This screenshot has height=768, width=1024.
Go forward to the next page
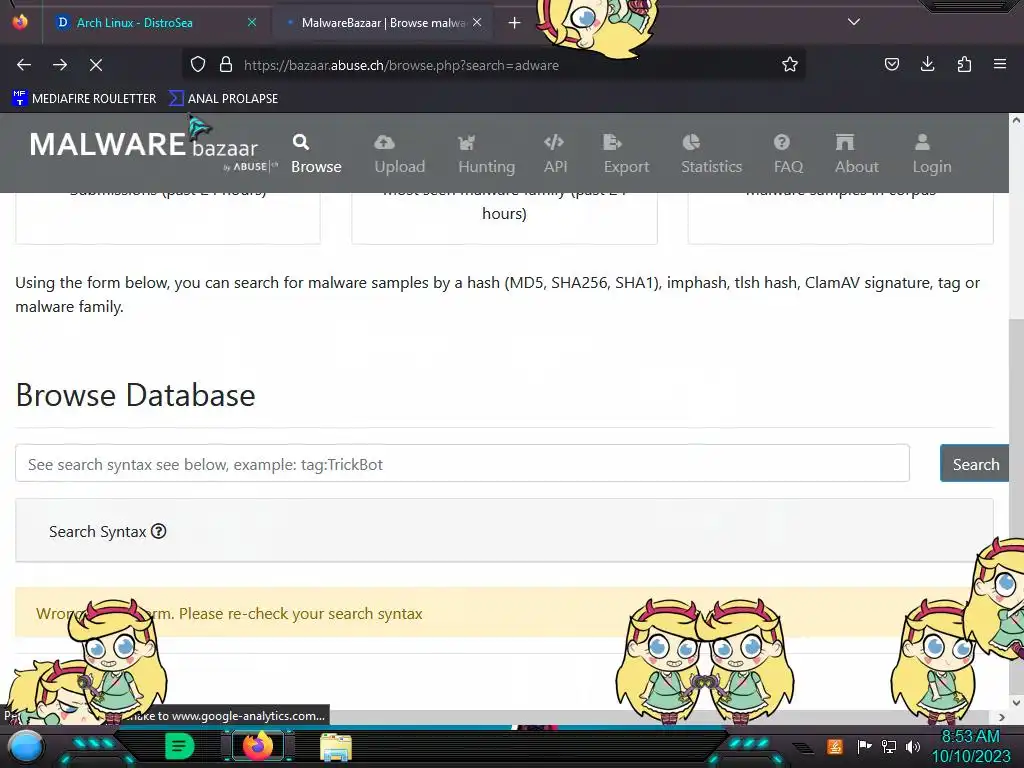tap(60, 65)
